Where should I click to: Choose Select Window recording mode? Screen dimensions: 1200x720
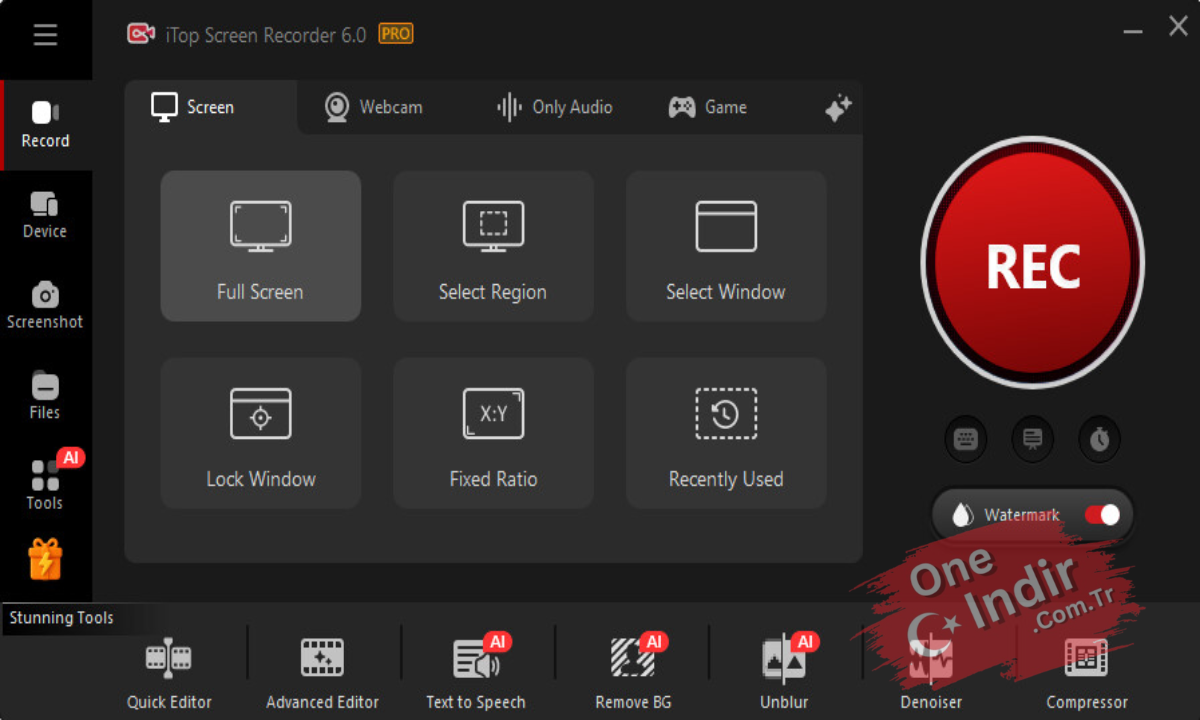click(726, 246)
